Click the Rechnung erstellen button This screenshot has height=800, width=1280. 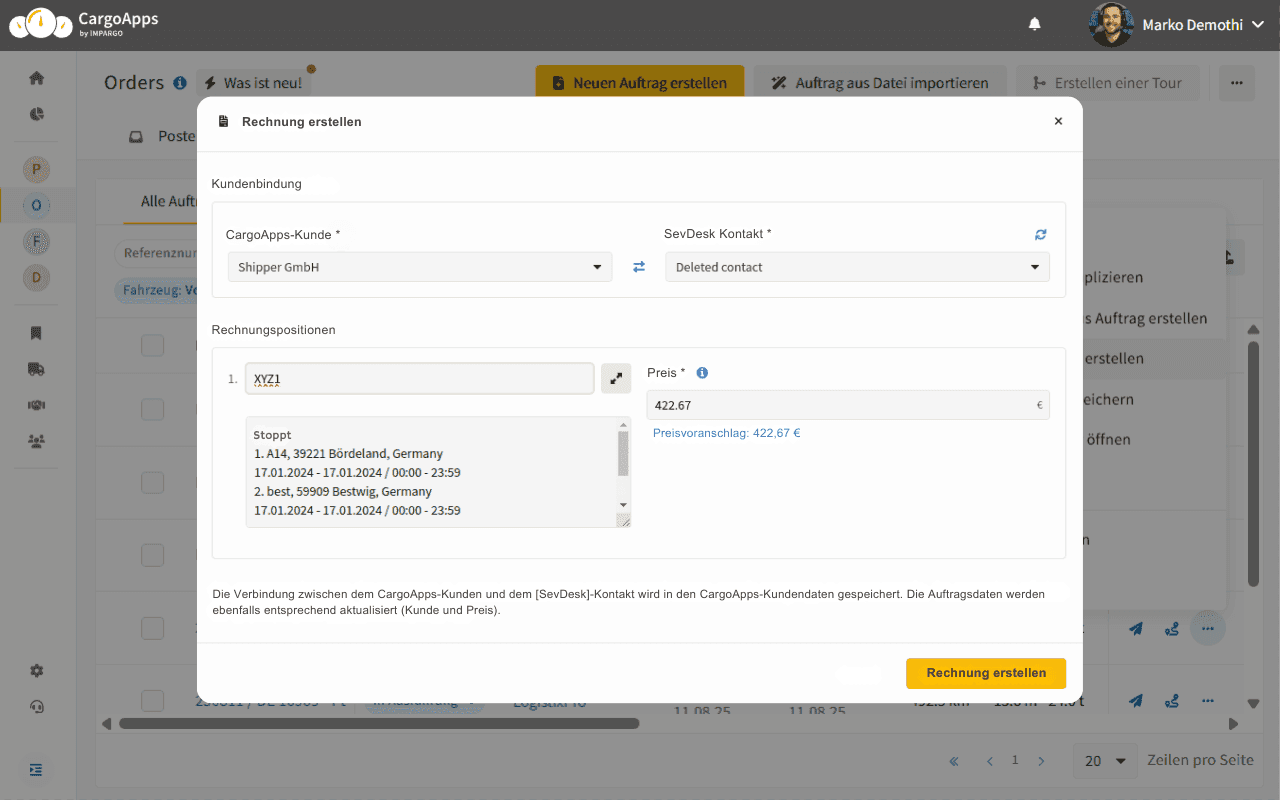(985, 673)
